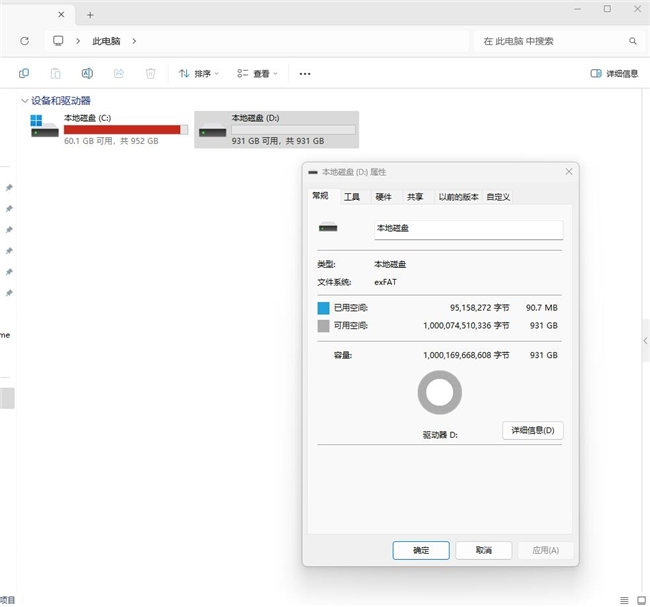The image size is (650, 607).
Task: Open the 硬件 tab in properties
Action: point(384,197)
